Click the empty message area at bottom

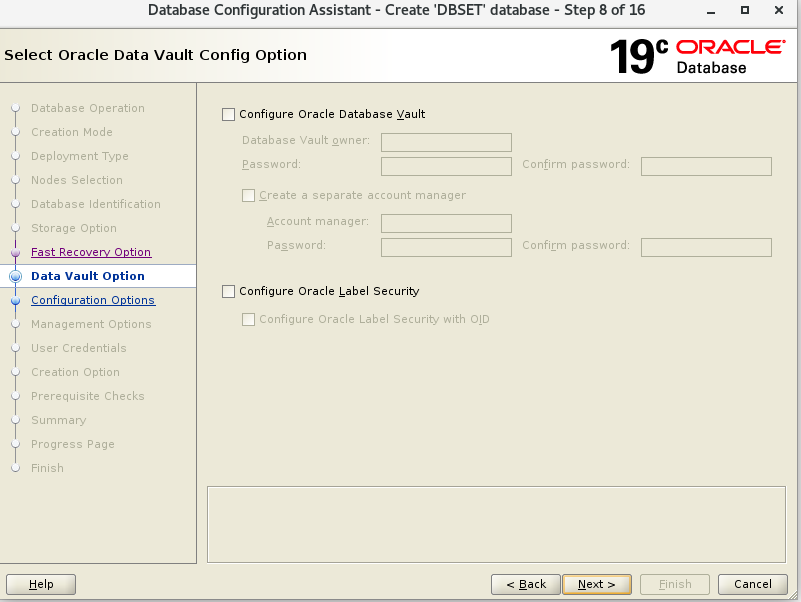pyautogui.click(x=496, y=524)
